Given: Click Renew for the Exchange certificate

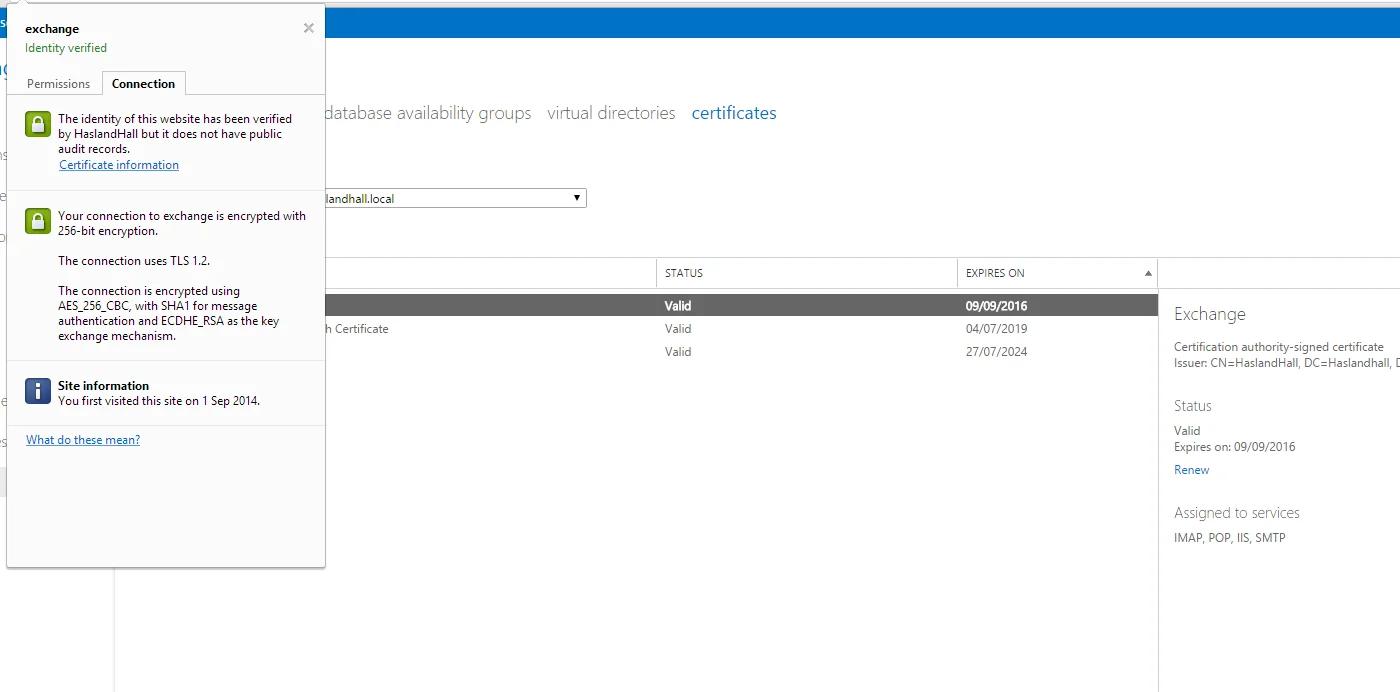Looking at the screenshot, I should coord(1191,470).
